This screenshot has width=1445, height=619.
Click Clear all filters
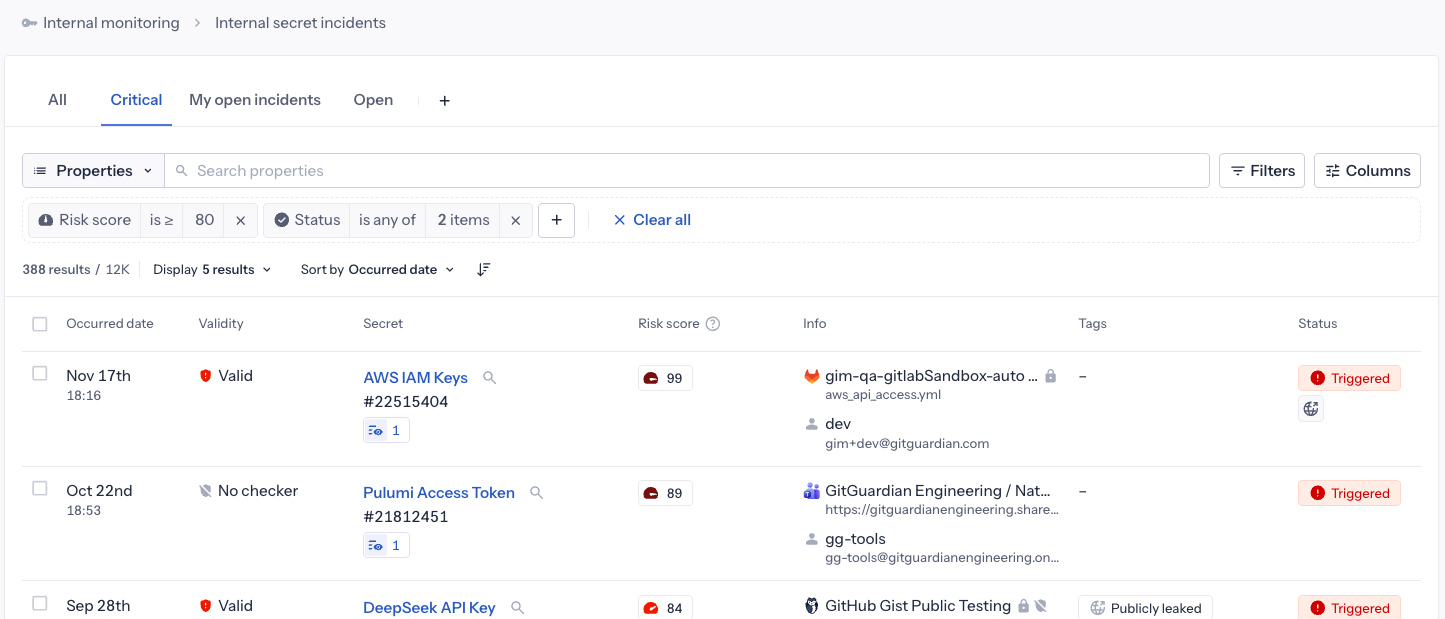(652, 220)
